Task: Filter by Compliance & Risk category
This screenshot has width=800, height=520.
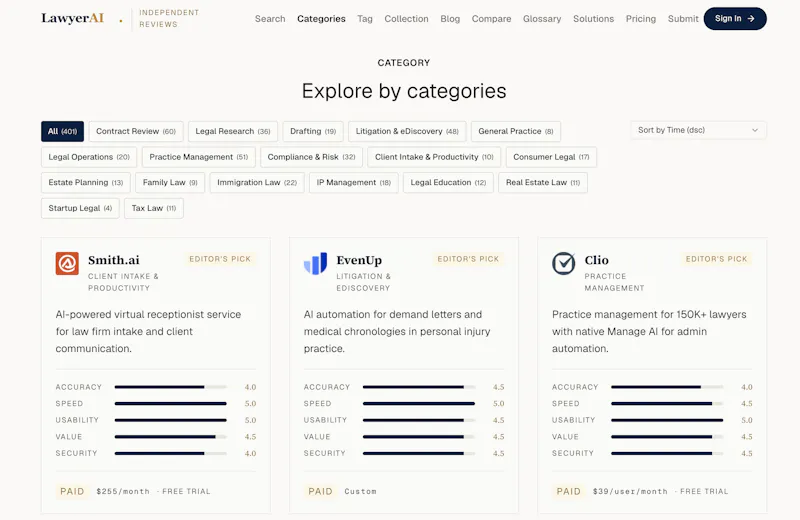Action: [x=311, y=157]
